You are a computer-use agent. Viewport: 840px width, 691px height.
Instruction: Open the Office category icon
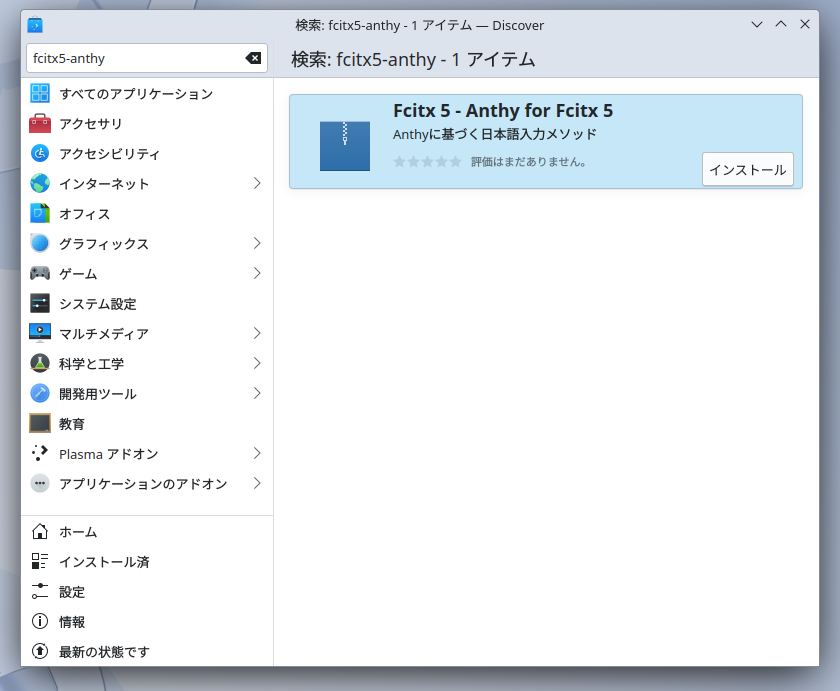coord(40,214)
